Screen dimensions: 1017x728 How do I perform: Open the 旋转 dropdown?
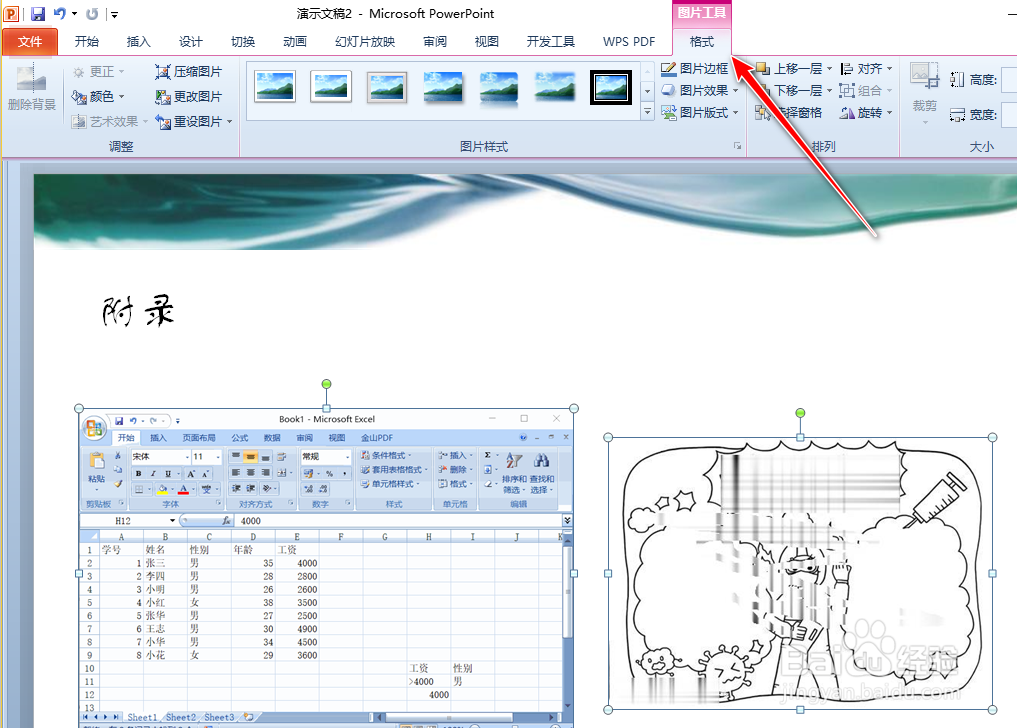[x=867, y=113]
